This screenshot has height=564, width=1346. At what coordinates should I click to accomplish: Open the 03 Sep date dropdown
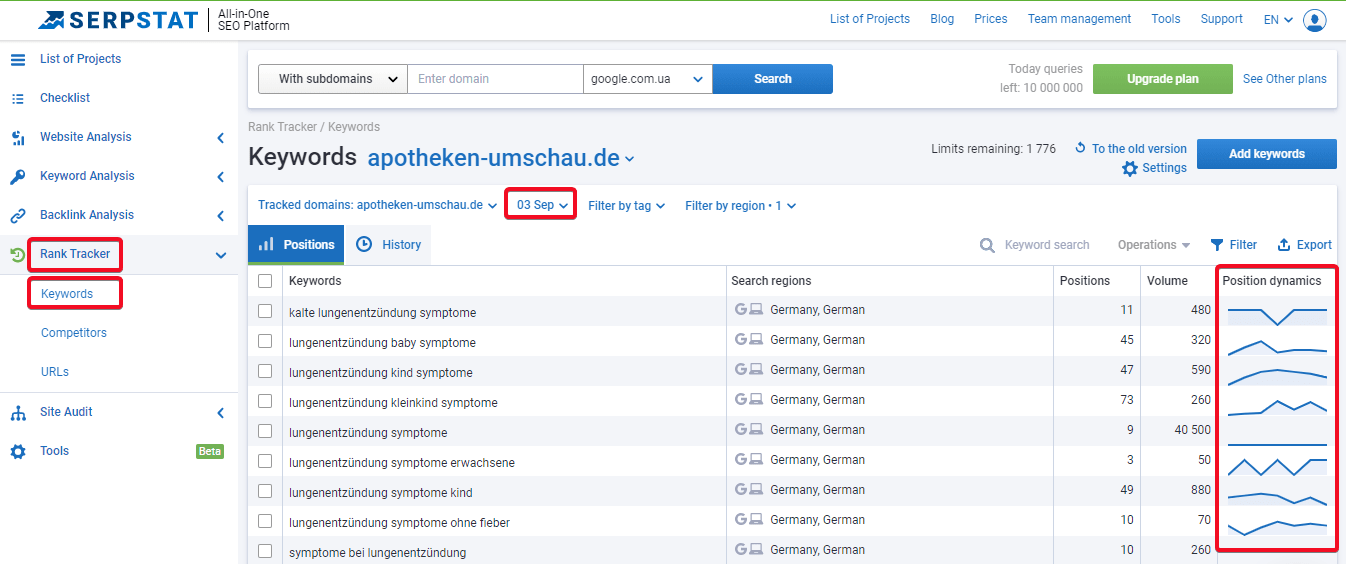(x=542, y=205)
